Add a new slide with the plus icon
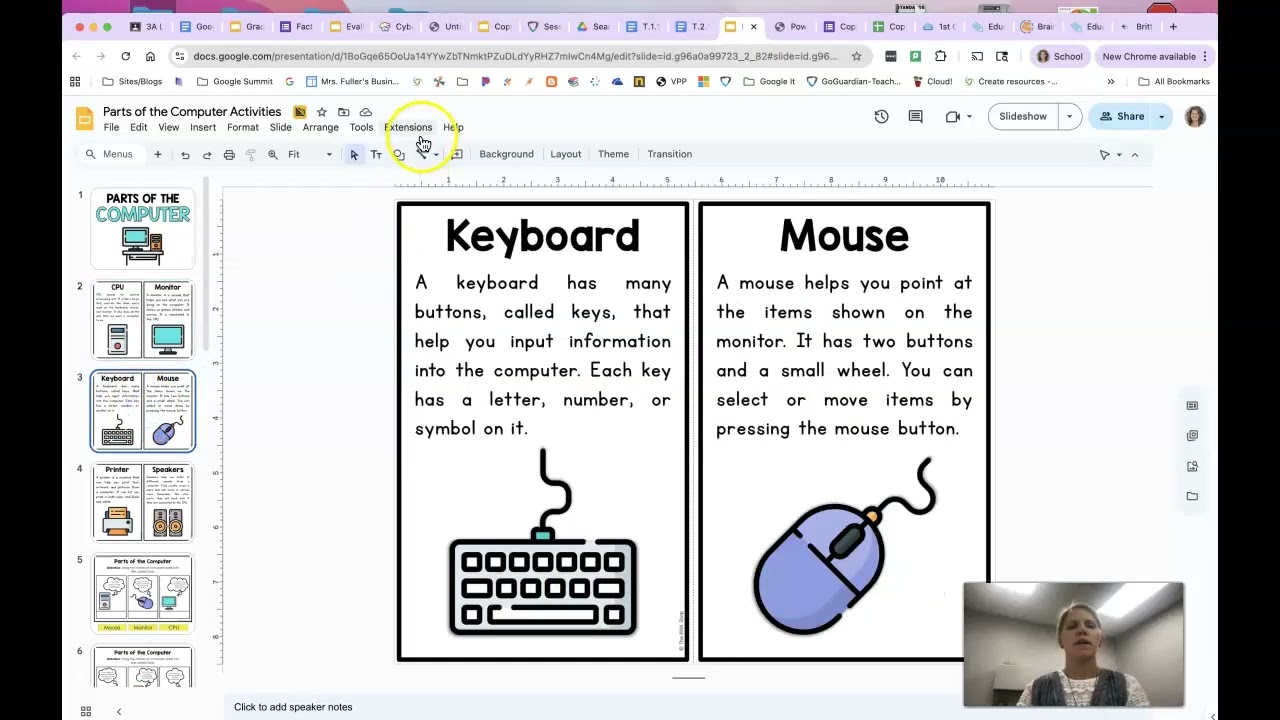 [157, 154]
